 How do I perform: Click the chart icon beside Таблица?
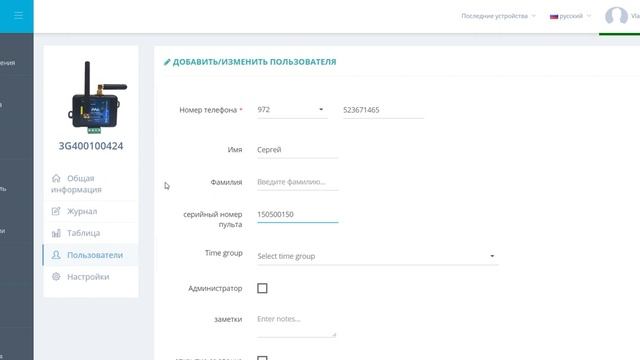pos(56,233)
